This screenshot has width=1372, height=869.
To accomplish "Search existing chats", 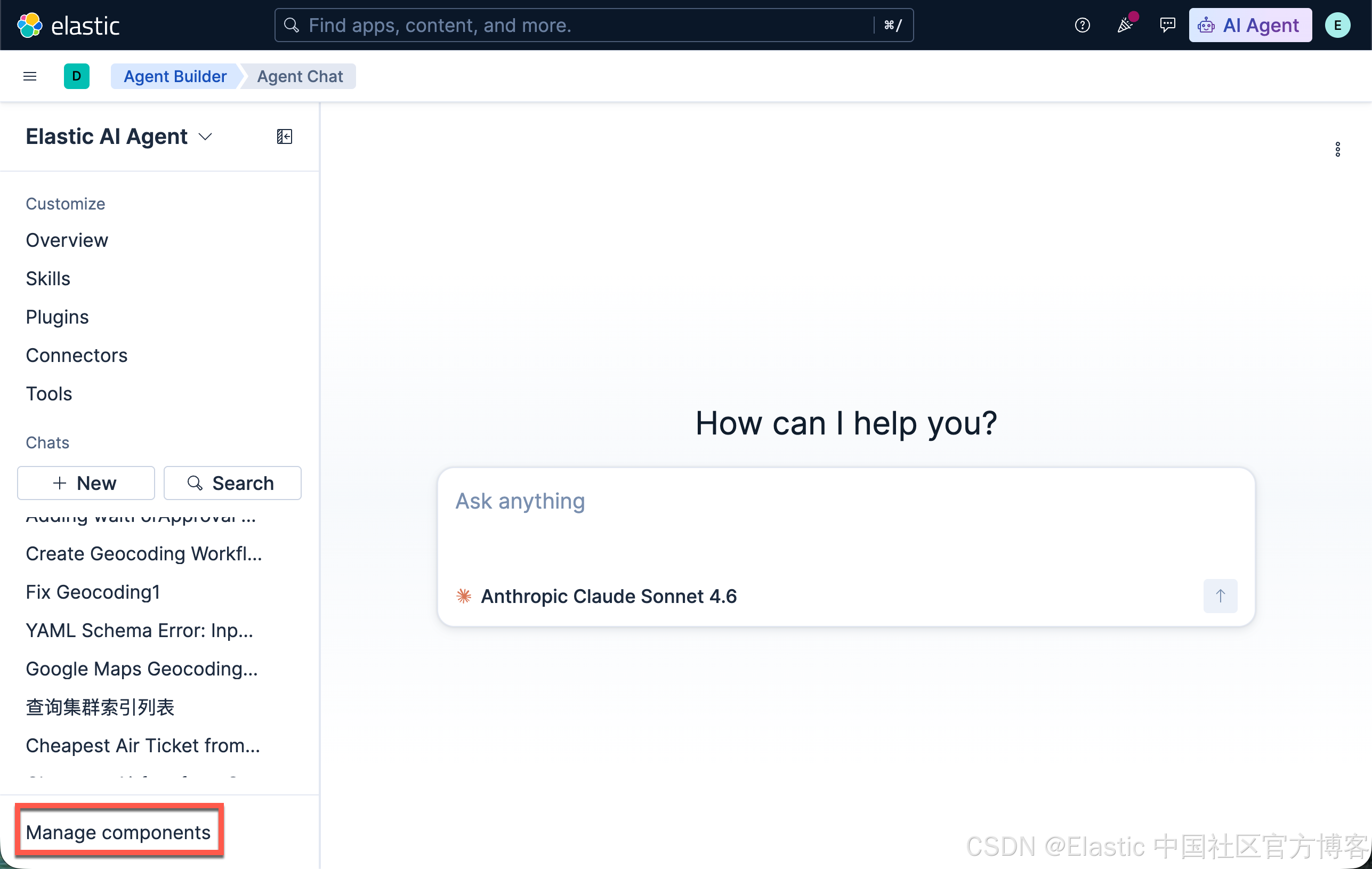I will [x=232, y=483].
